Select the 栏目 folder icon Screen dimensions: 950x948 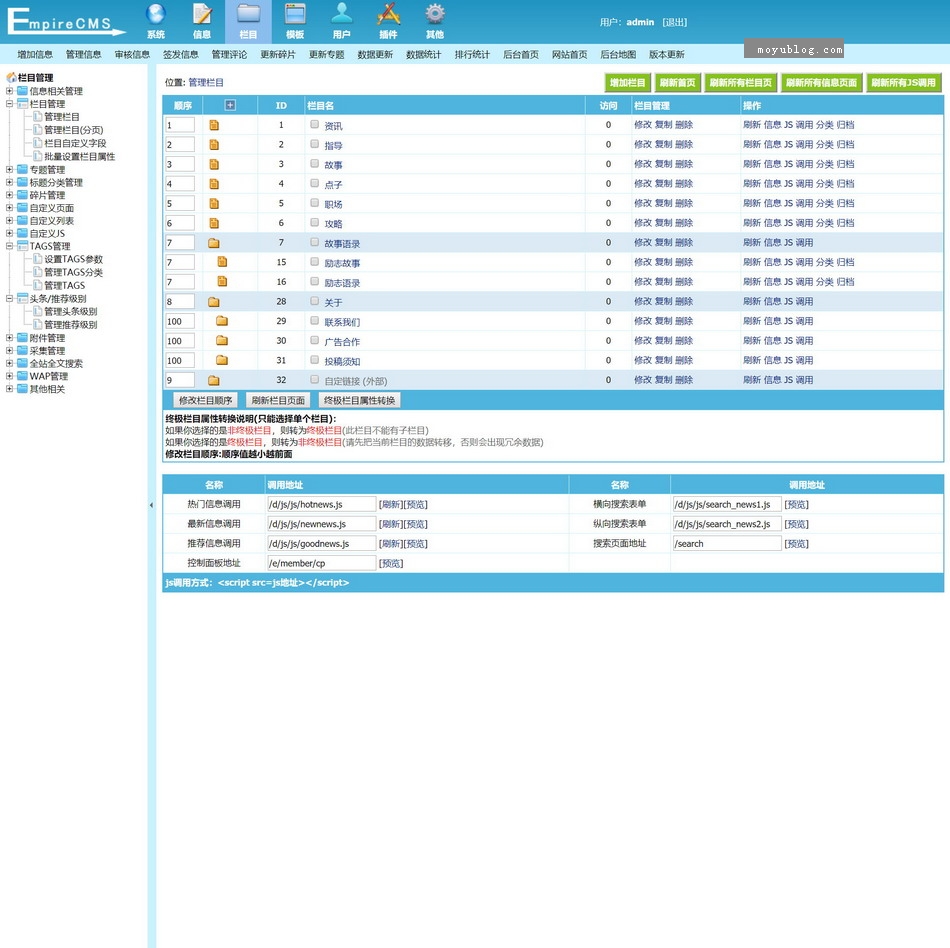tap(248, 15)
